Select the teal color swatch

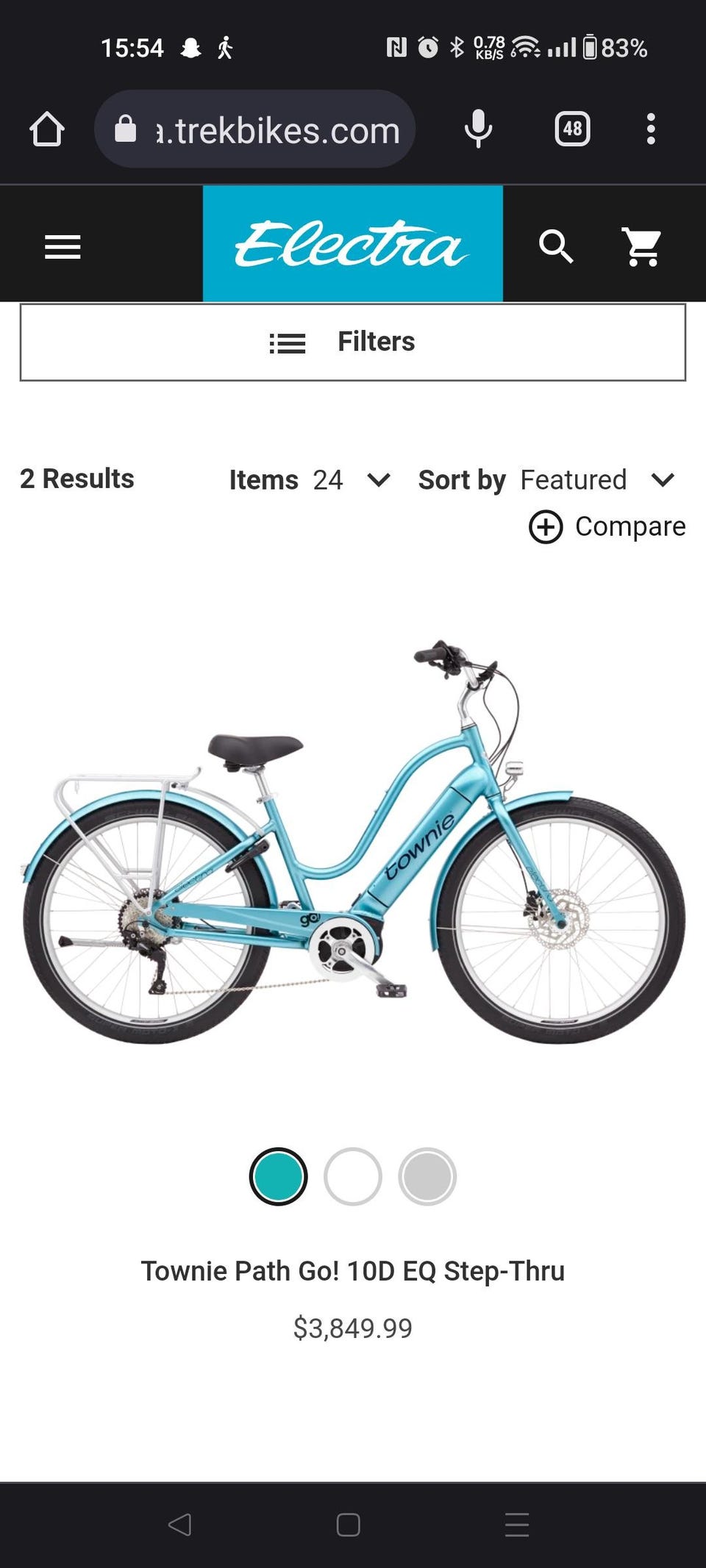(278, 1176)
